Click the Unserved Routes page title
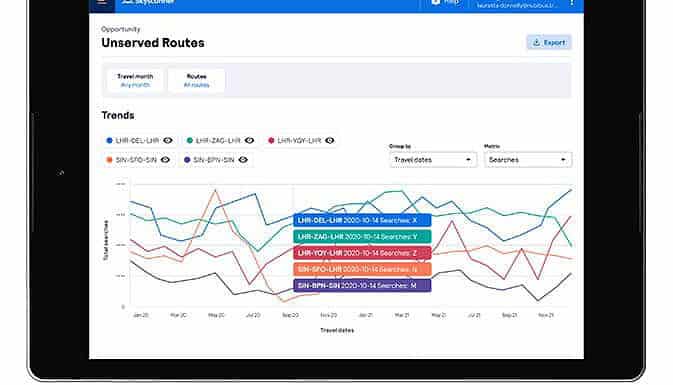This screenshot has width=673, height=385. point(153,43)
